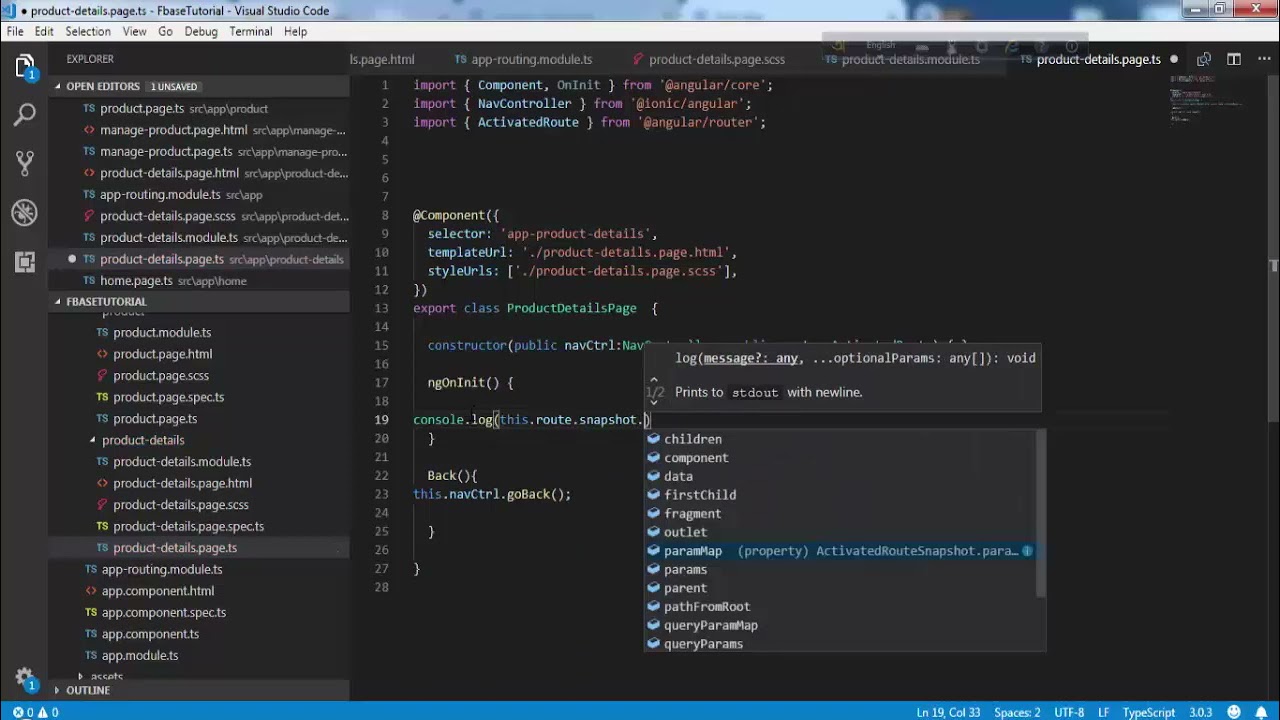Change end of line via LF

pyautogui.click(x=1104, y=713)
